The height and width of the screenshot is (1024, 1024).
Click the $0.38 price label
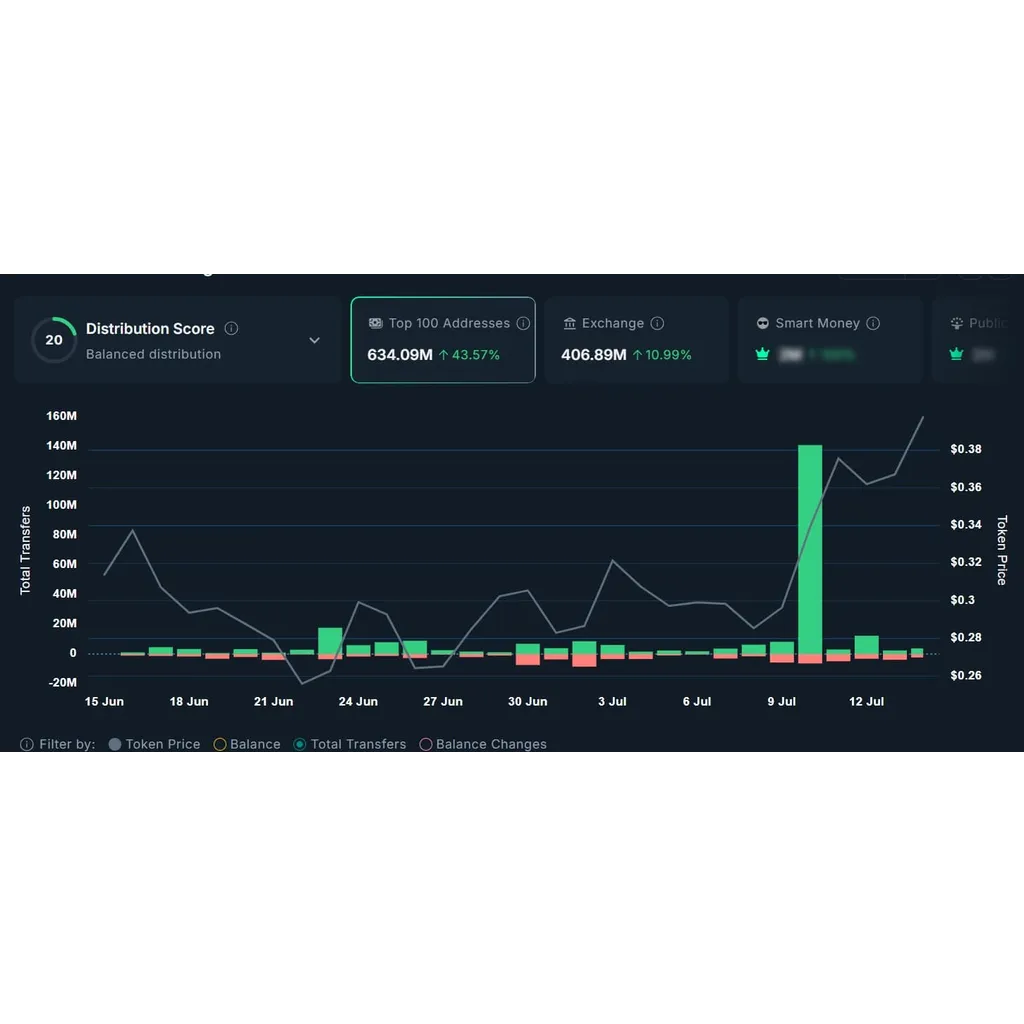pyautogui.click(x=966, y=449)
